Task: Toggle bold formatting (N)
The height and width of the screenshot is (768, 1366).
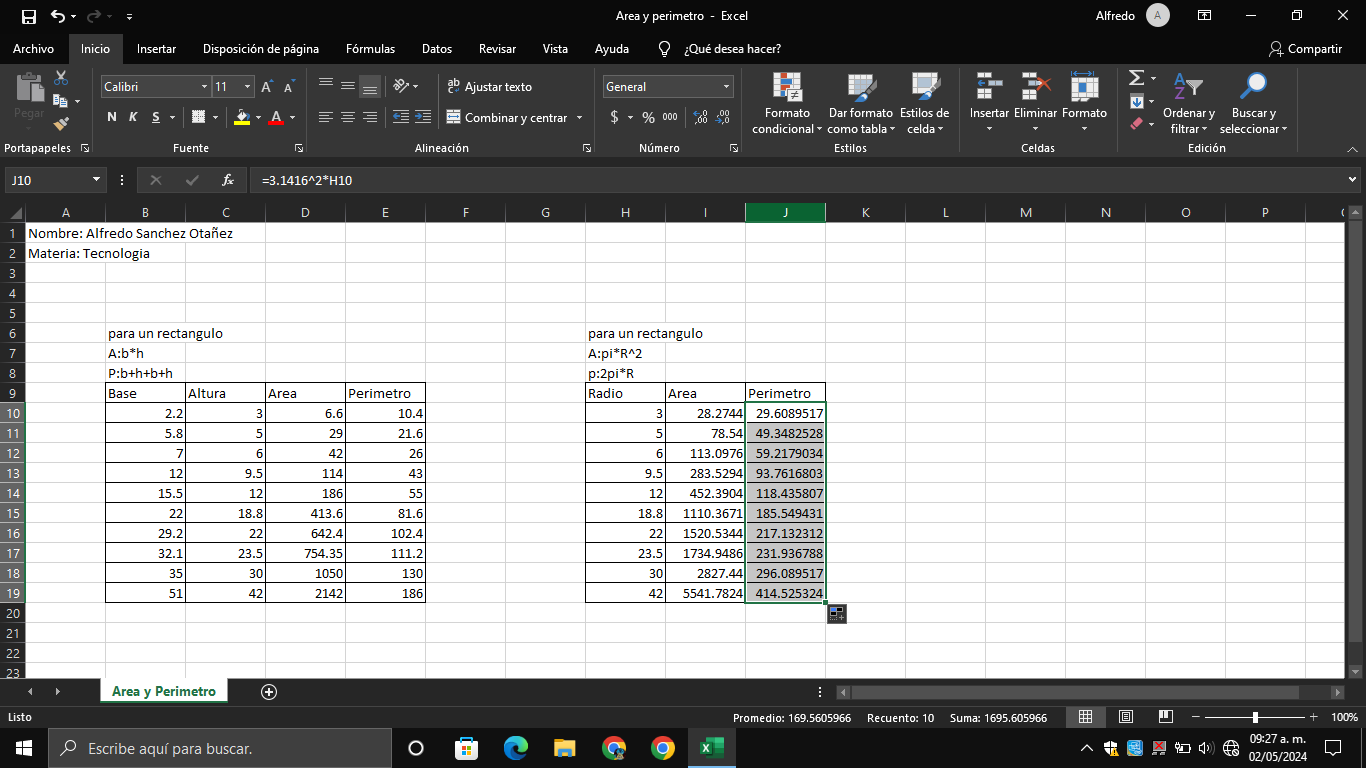Action: [x=112, y=118]
